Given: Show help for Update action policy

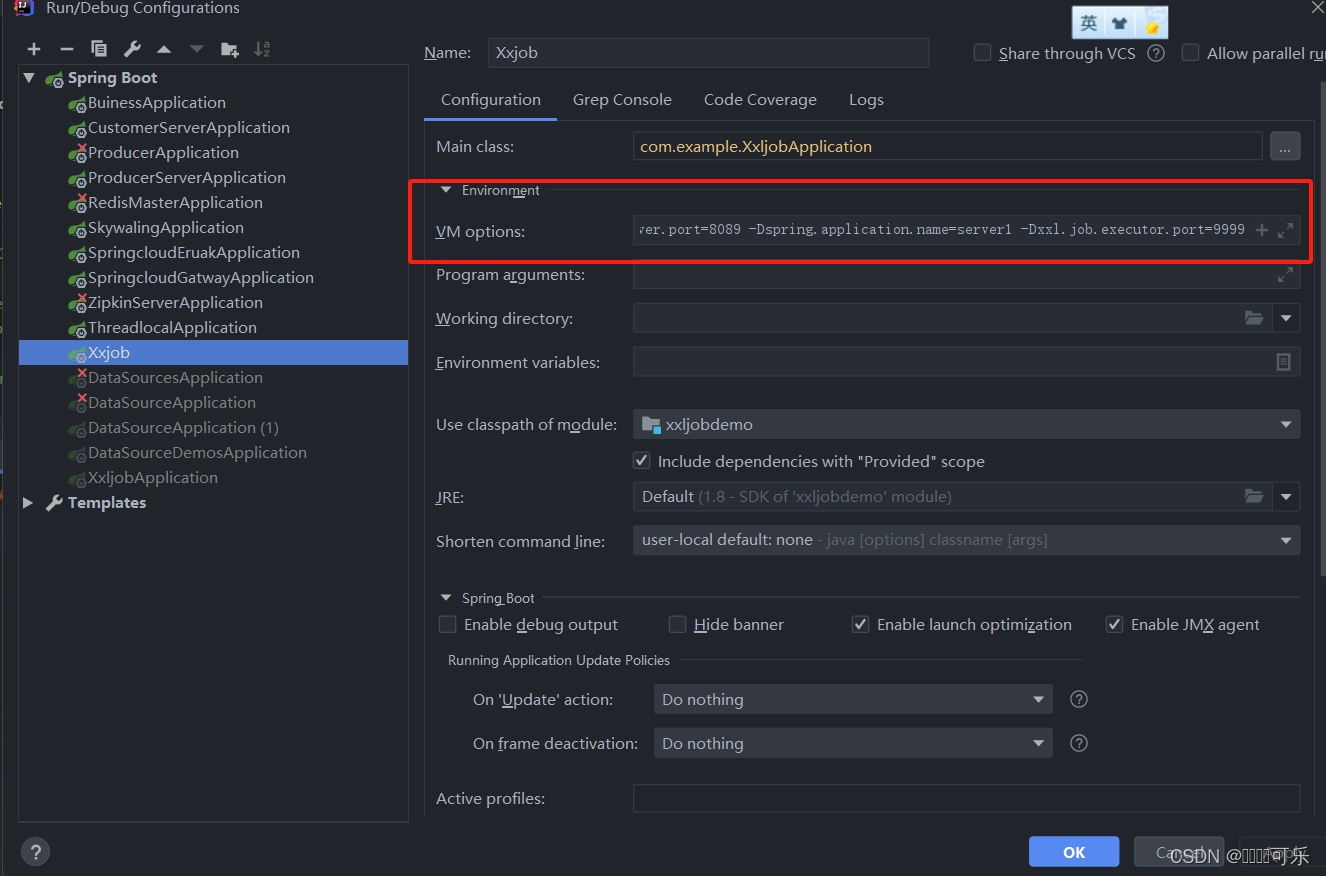Looking at the screenshot, I should [x=1079, y=699].
